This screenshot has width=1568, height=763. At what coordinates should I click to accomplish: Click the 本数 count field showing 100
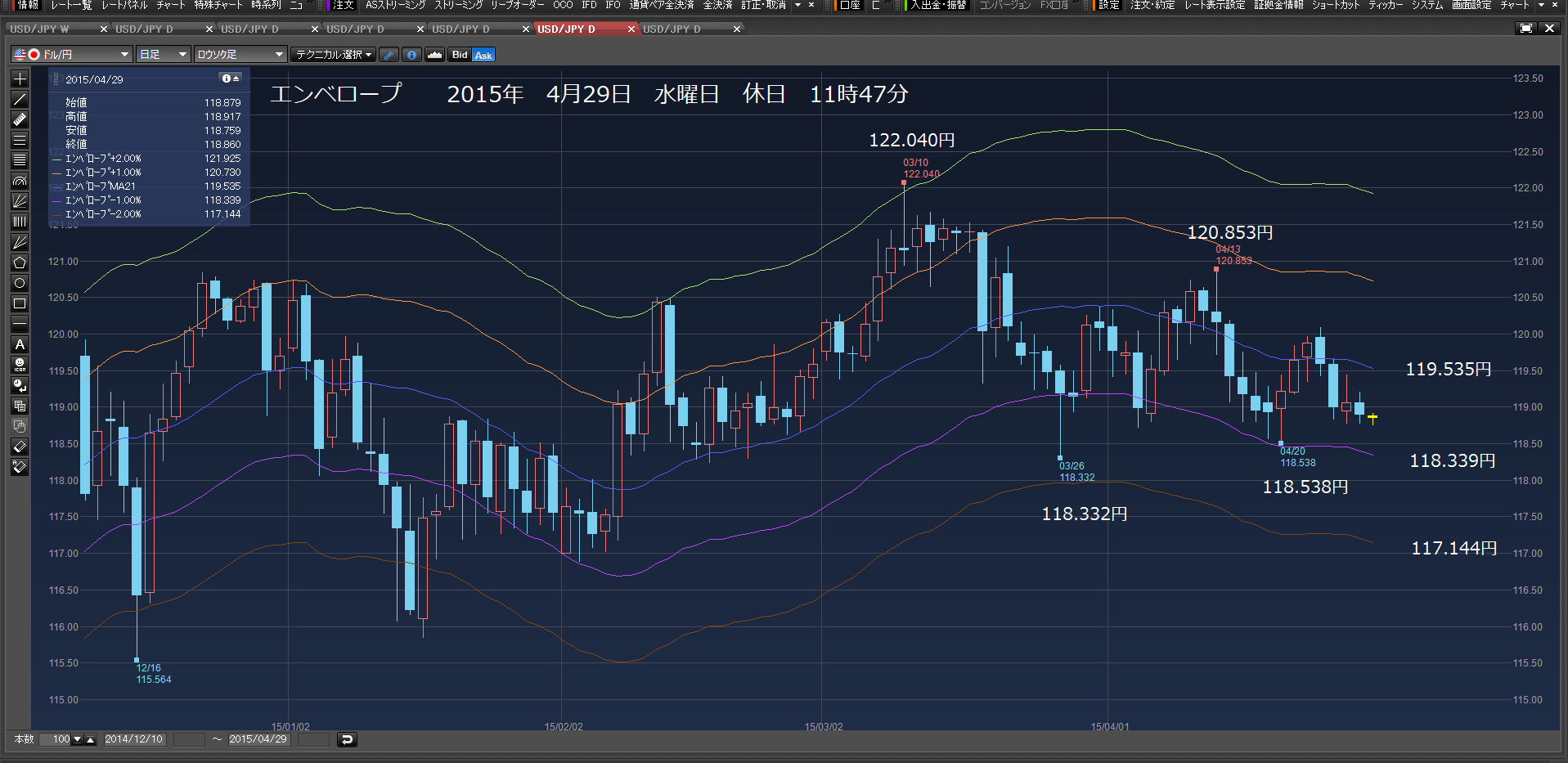coord(56,739)
